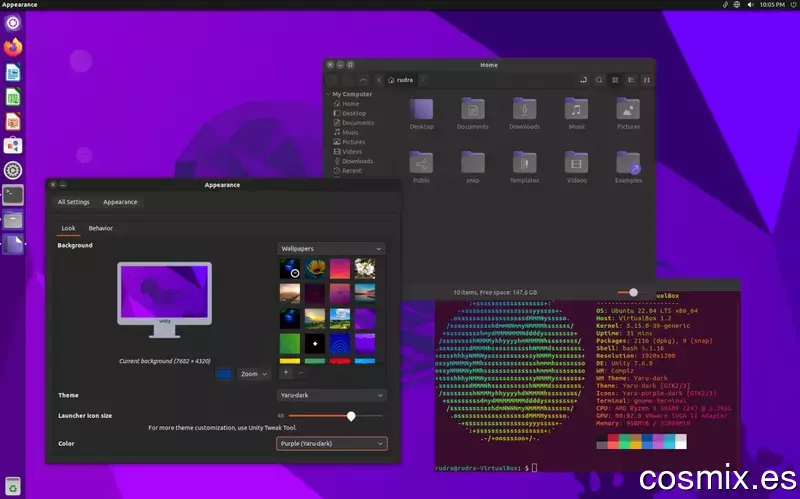Image resolution: width=800 pixels, height=499 pixels.
Task: Toggle location entry in Home window toolbar
Action: [583, 80]
